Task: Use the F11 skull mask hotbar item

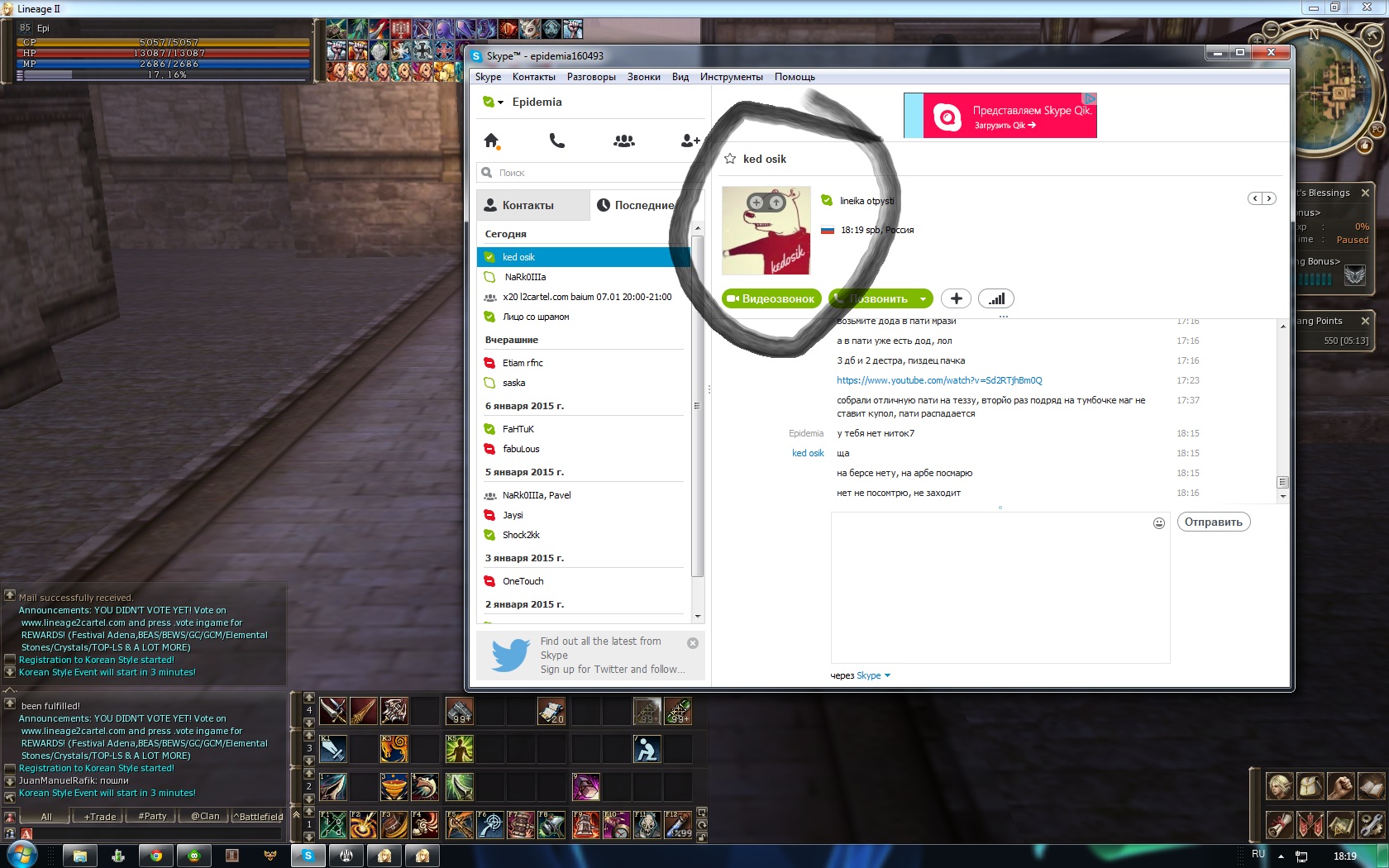Action: (648, 824)
